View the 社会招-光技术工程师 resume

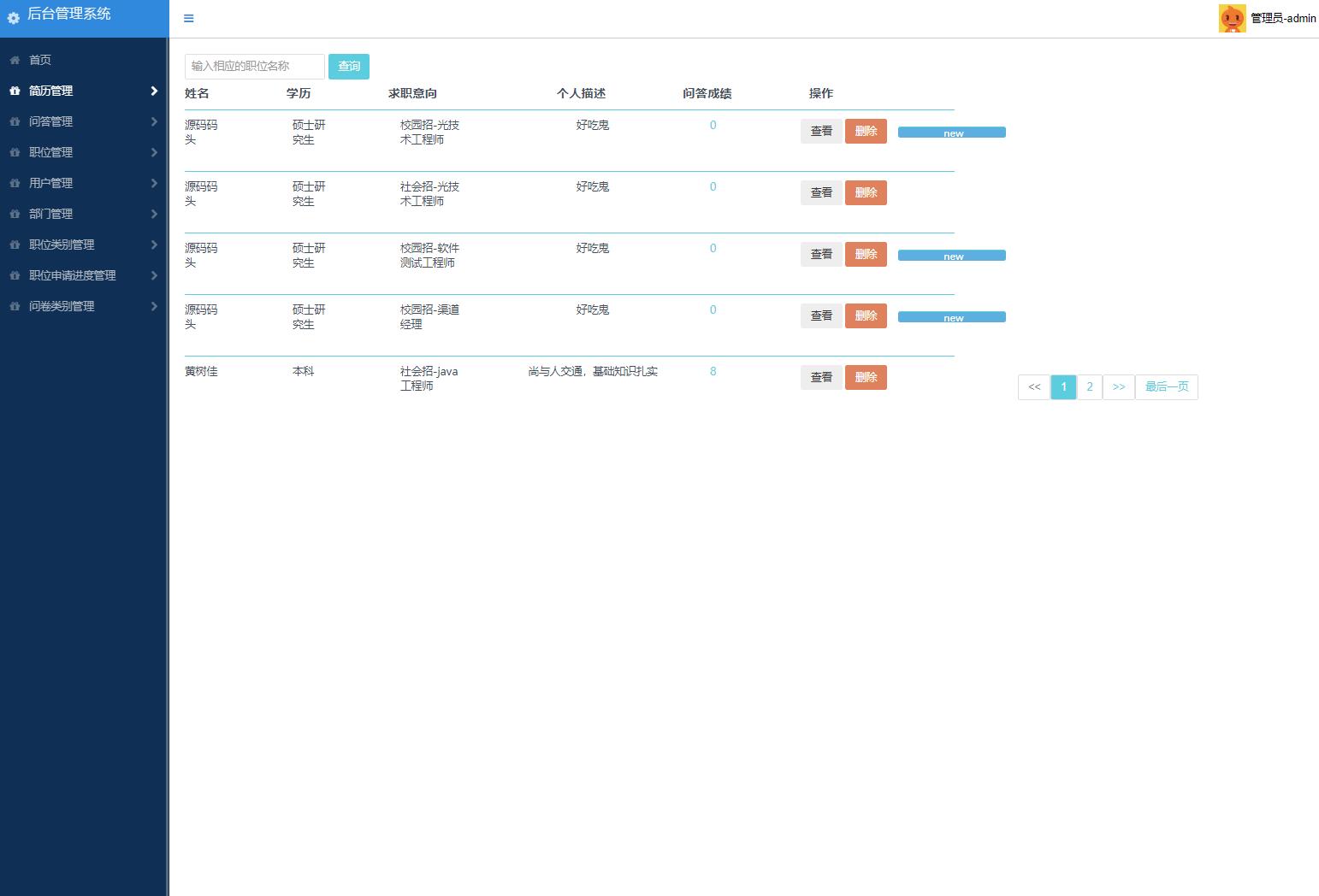click(x=821, y=192)
